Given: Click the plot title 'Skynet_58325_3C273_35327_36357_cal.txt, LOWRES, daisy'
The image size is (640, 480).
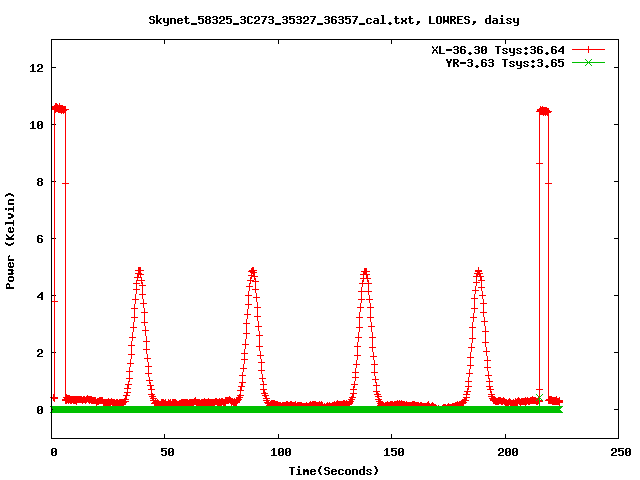Looking at the screenshot, I should click(334, 20).
